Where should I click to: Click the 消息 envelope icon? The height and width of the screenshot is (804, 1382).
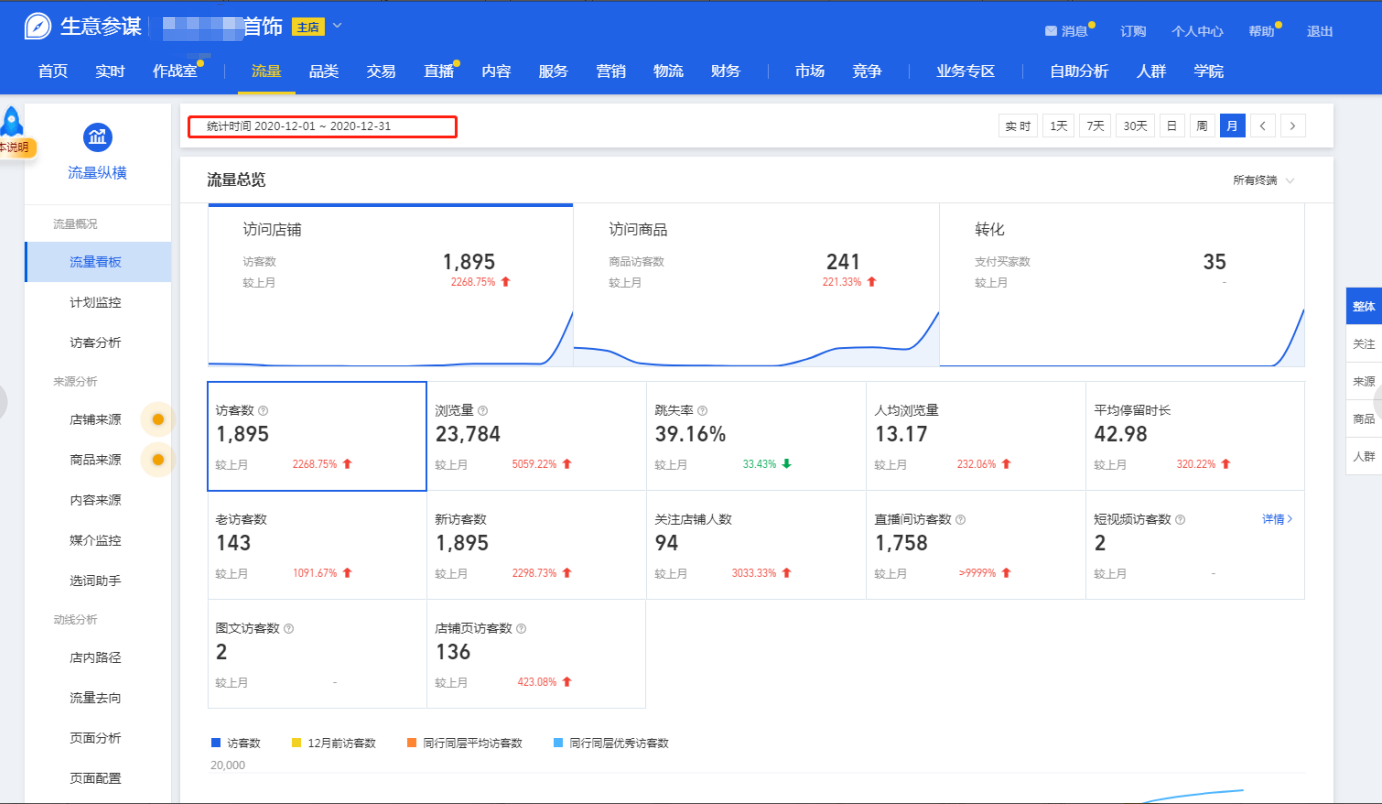pos(1051,31)
